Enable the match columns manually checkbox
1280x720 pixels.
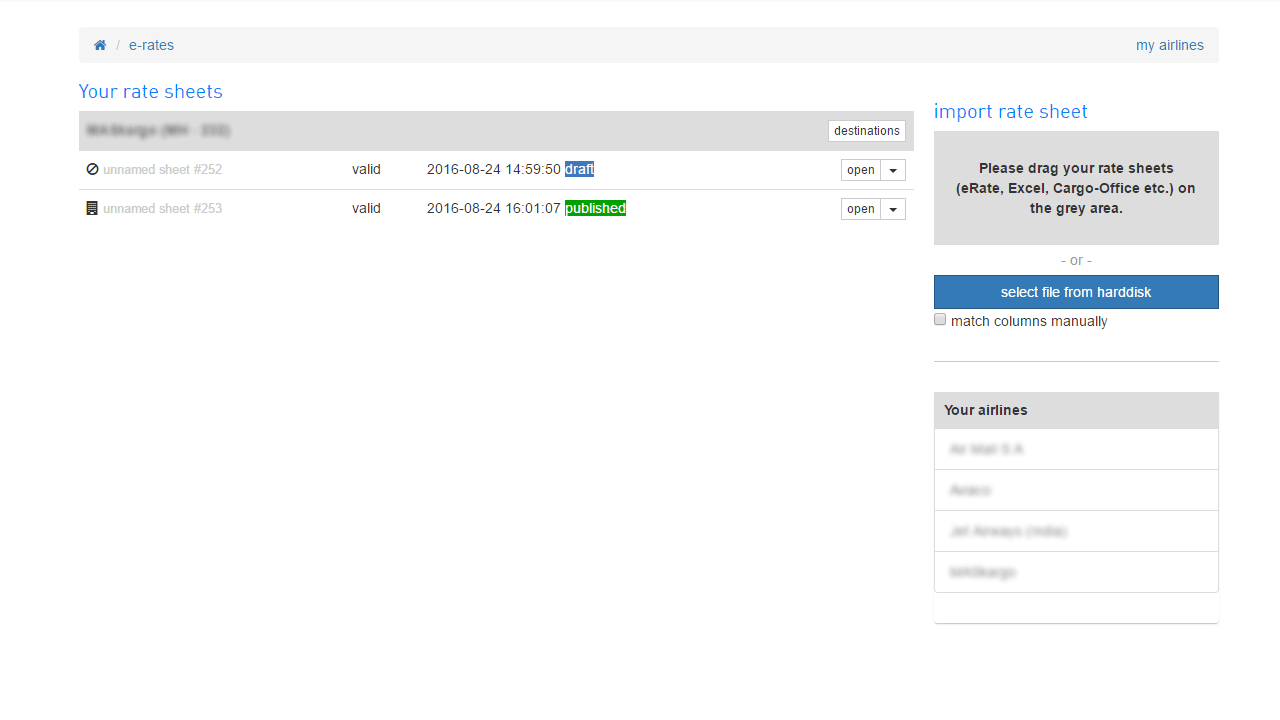[940, 320]
